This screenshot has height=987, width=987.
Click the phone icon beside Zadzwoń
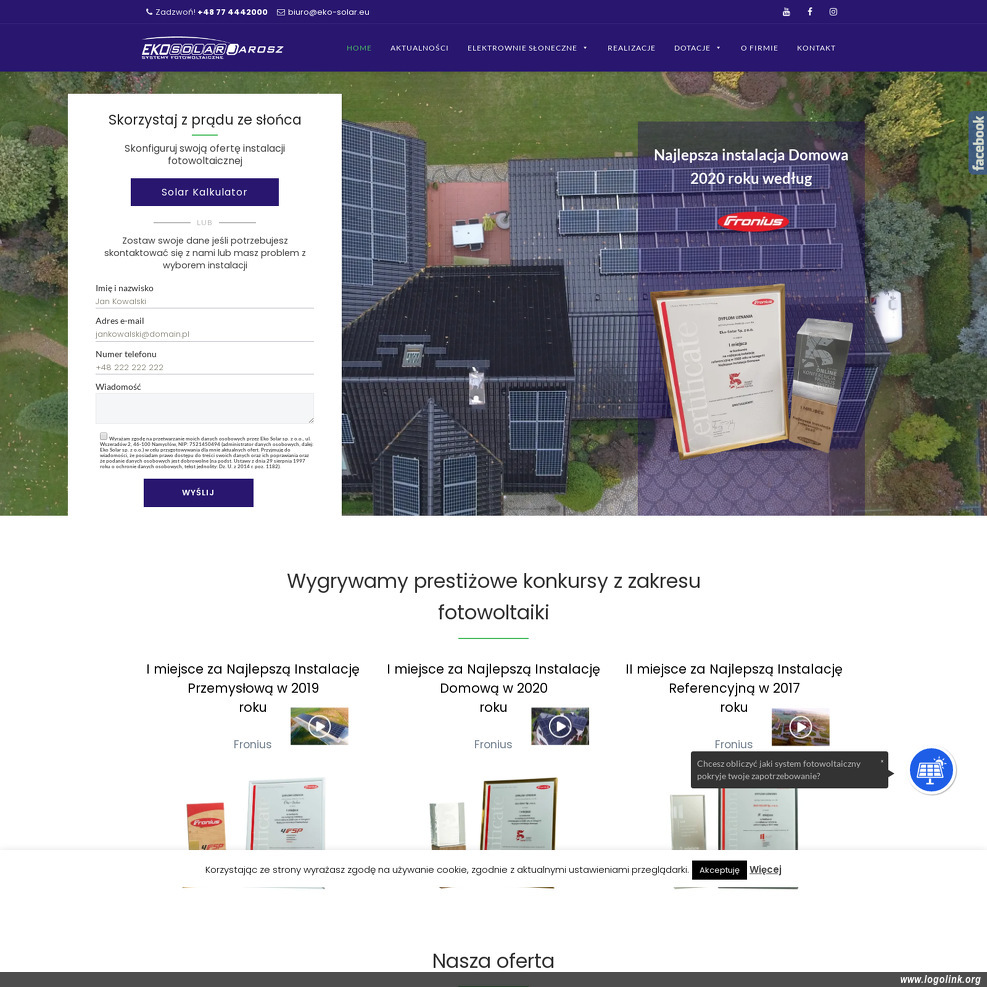click(x=149, y=12)
